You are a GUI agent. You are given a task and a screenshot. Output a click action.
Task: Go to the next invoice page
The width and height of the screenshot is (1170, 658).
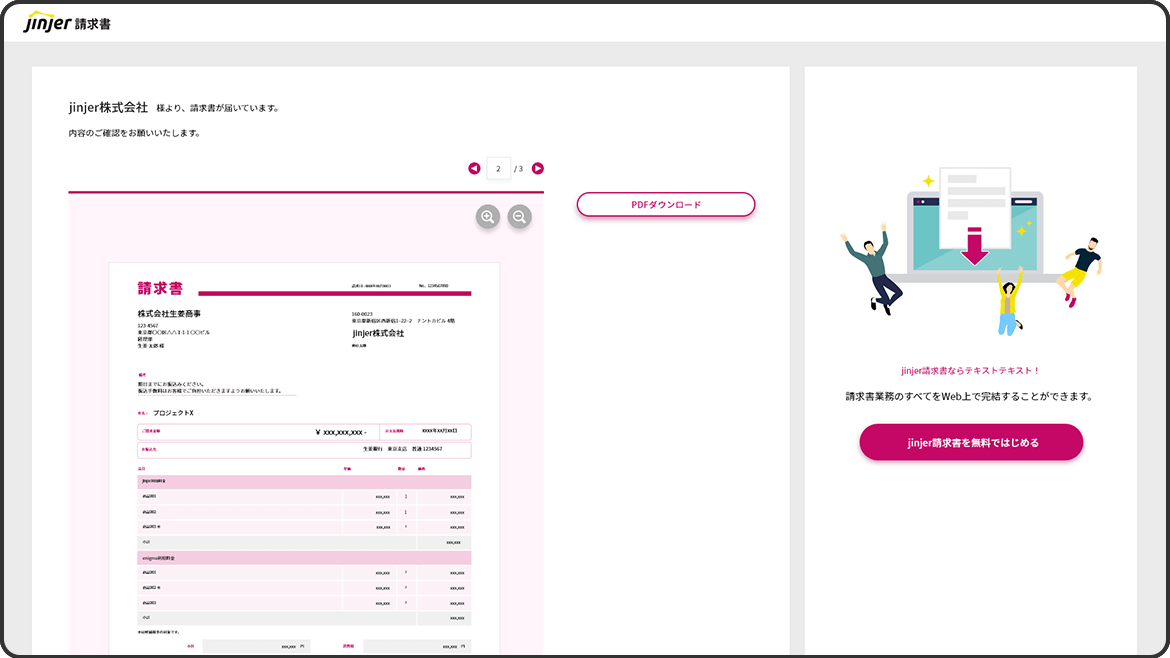click(538, 168)
